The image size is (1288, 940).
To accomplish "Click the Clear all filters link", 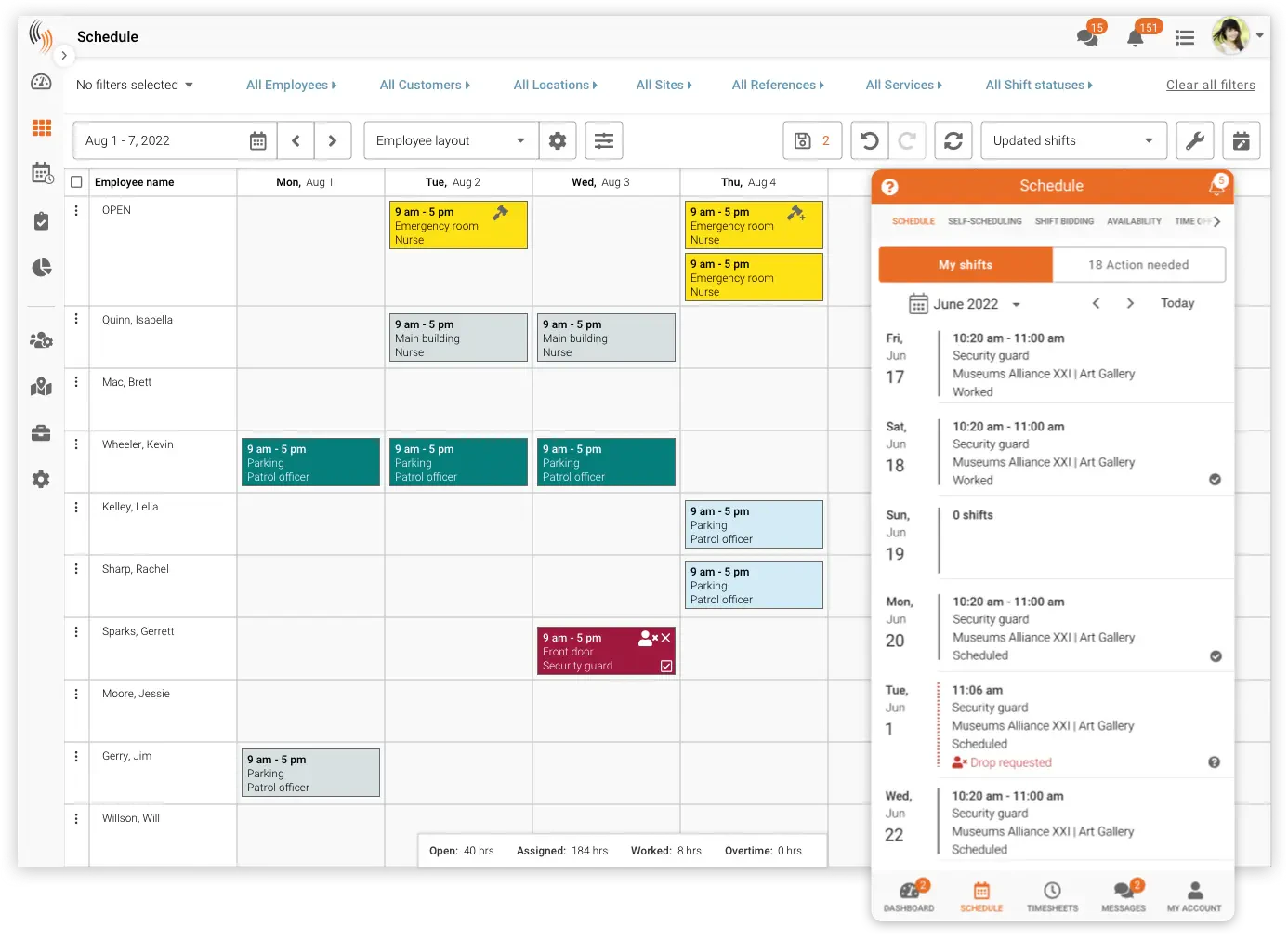I will point(1210,85).
